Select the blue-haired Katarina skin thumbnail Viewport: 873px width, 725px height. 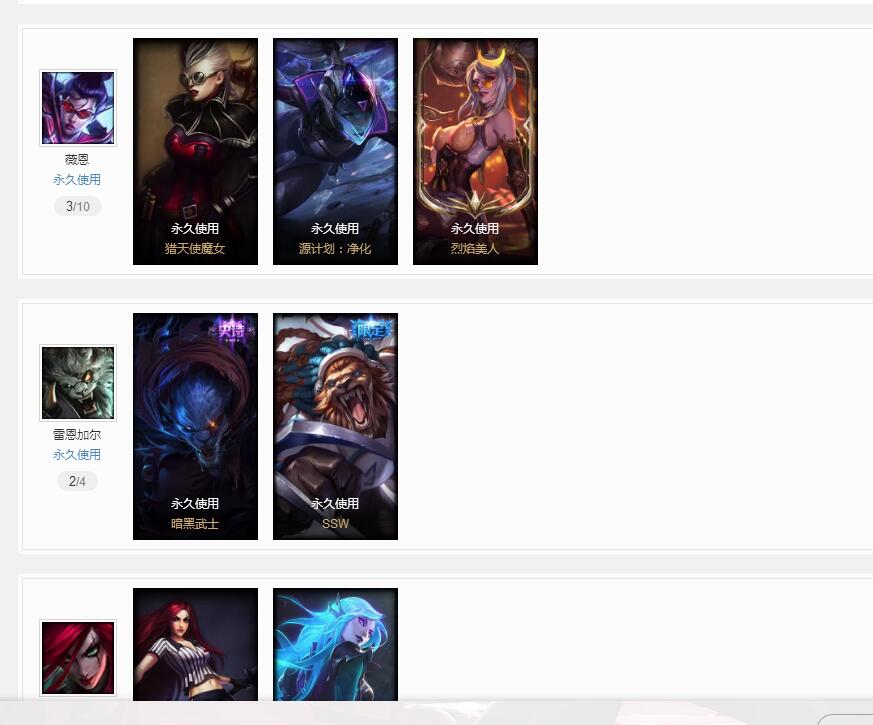coord(335,644)
